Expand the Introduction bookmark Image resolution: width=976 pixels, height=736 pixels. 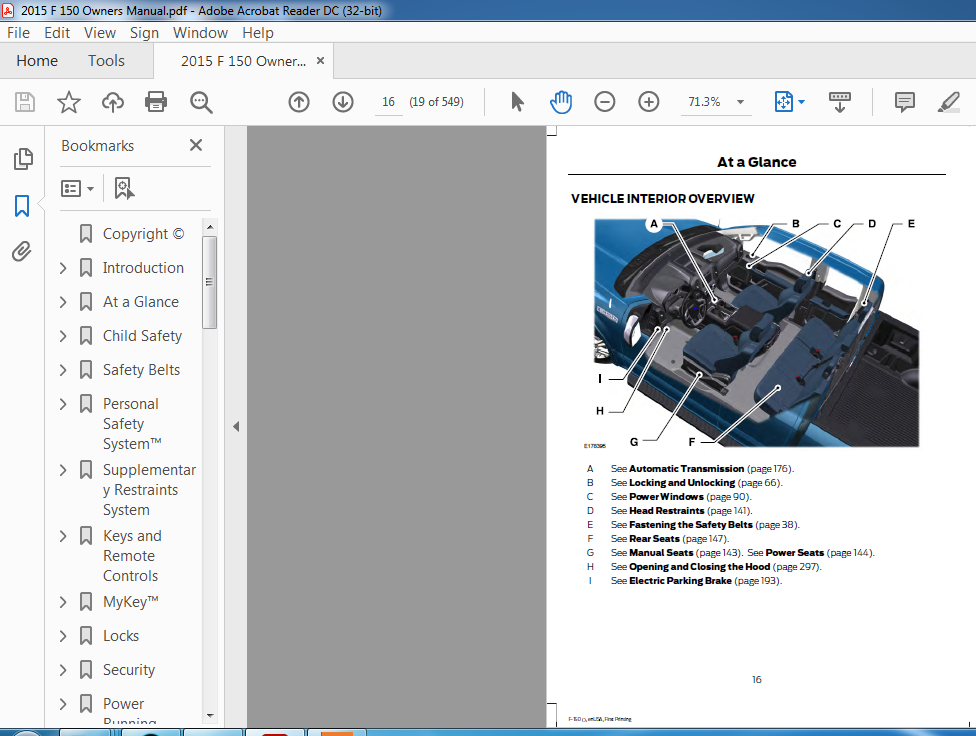(x=63, y=268)
